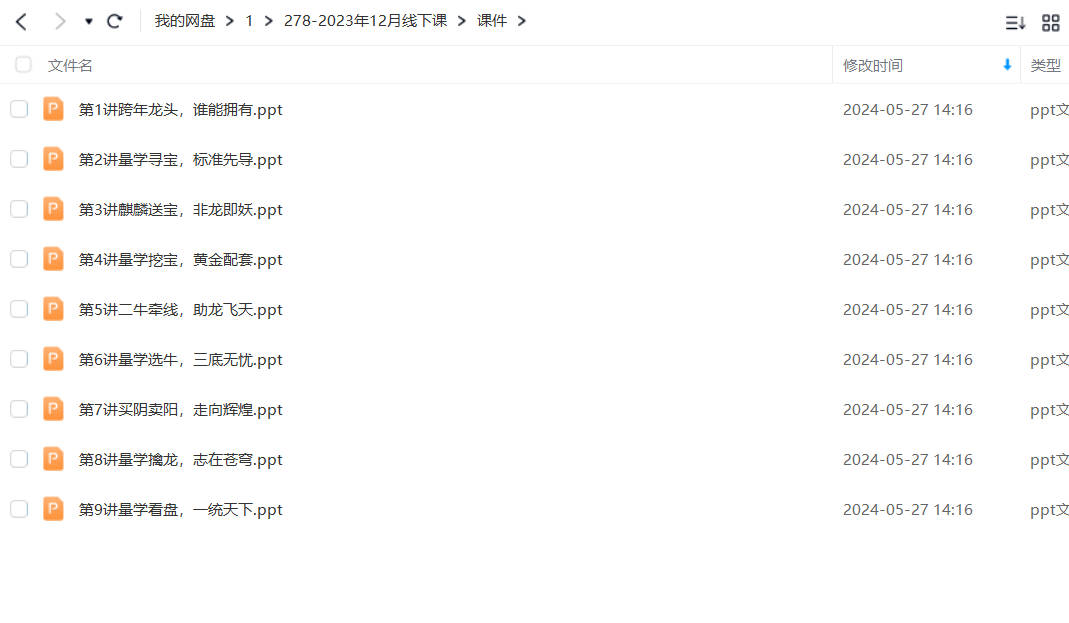Open the sort order options icon
Viewport: 1069px width, 623px height.
1015,22
